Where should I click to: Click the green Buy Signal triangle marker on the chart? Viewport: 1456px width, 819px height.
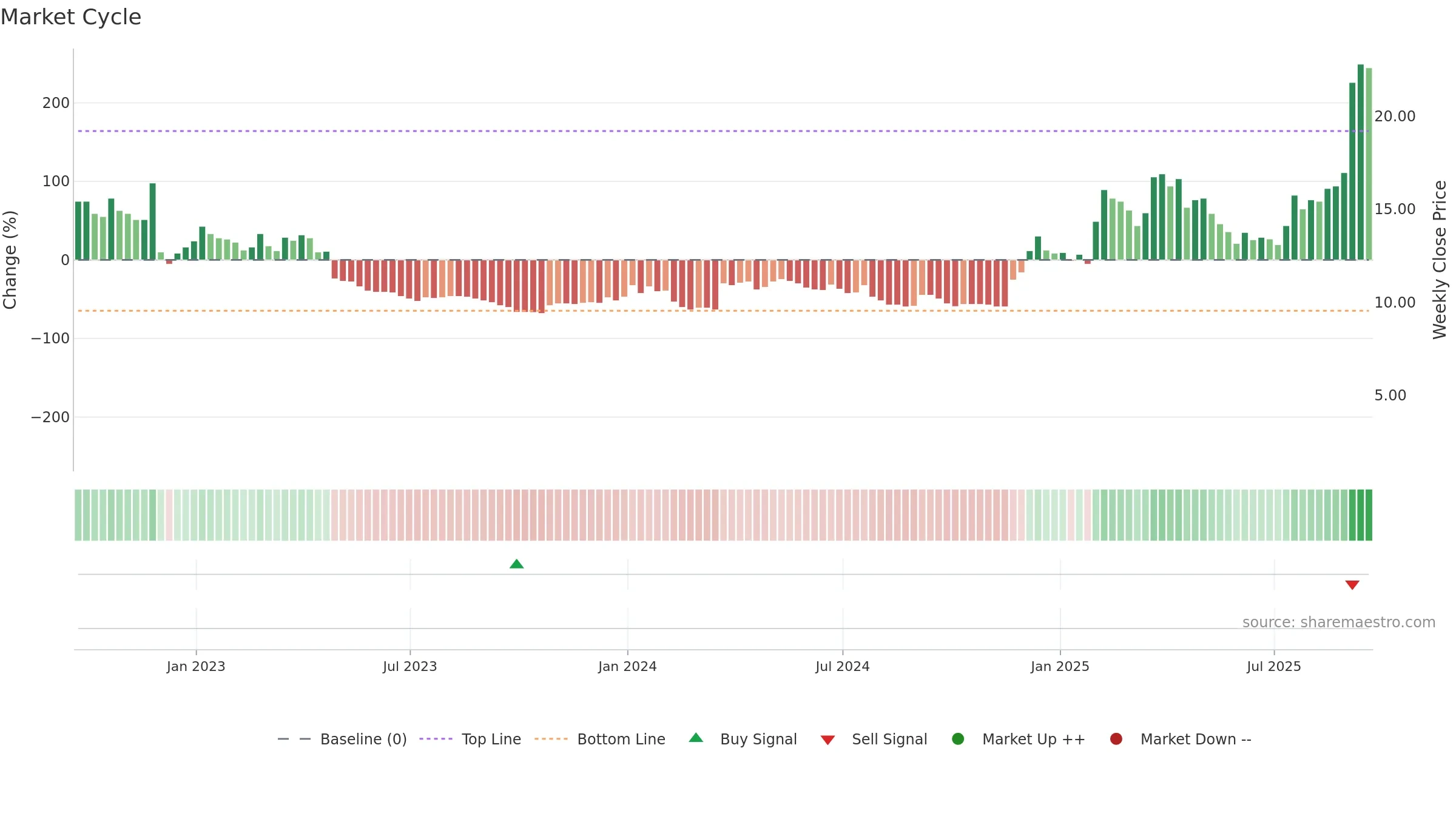[517, 564]
